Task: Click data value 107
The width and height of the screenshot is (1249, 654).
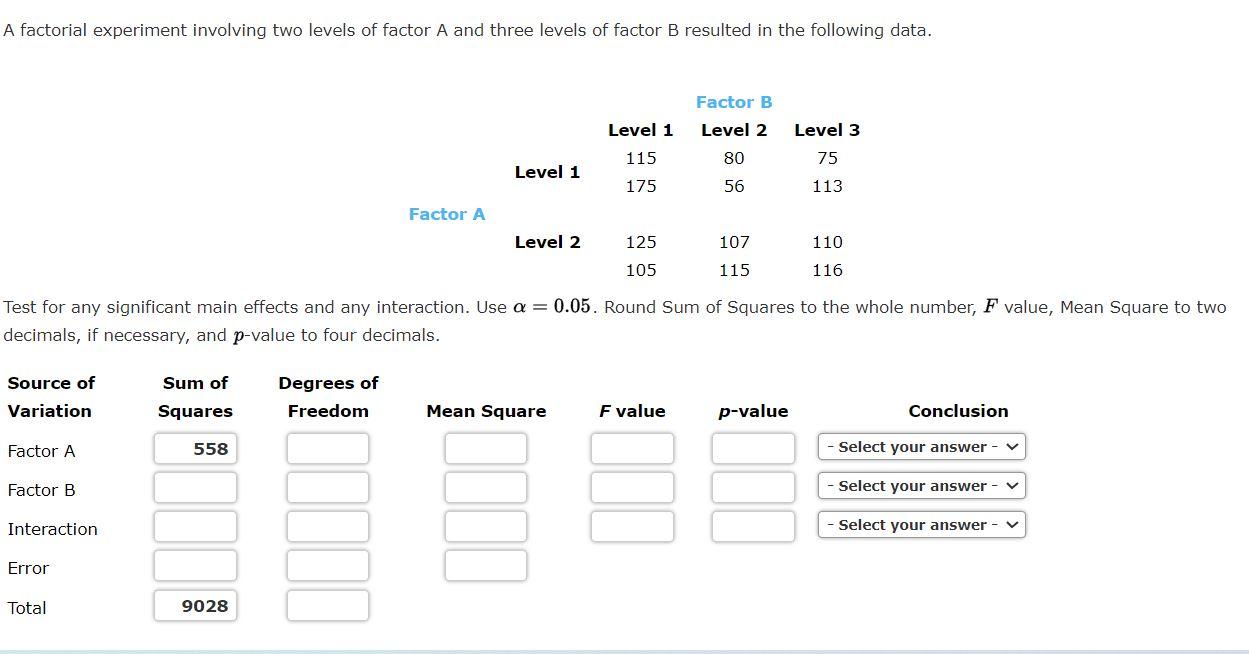Action: tap(734, 242)
